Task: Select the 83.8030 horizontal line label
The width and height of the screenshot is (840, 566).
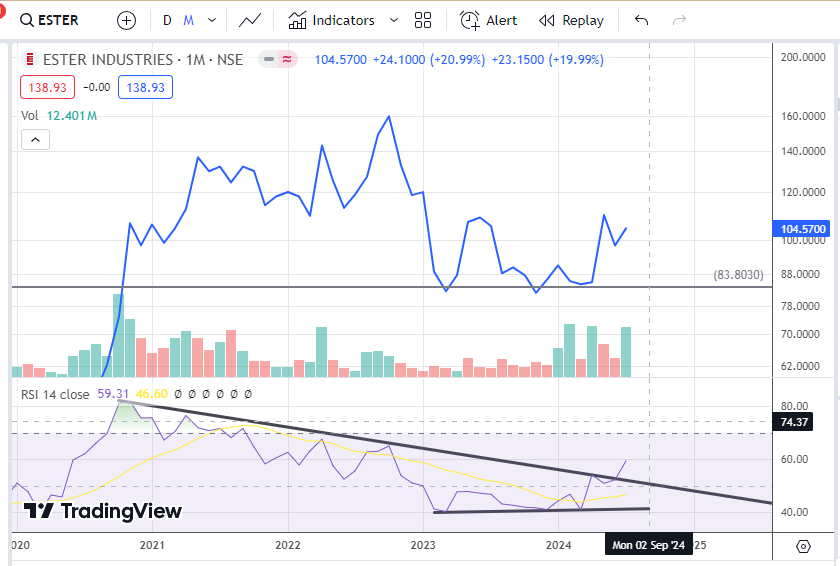Action: (738, 275)
